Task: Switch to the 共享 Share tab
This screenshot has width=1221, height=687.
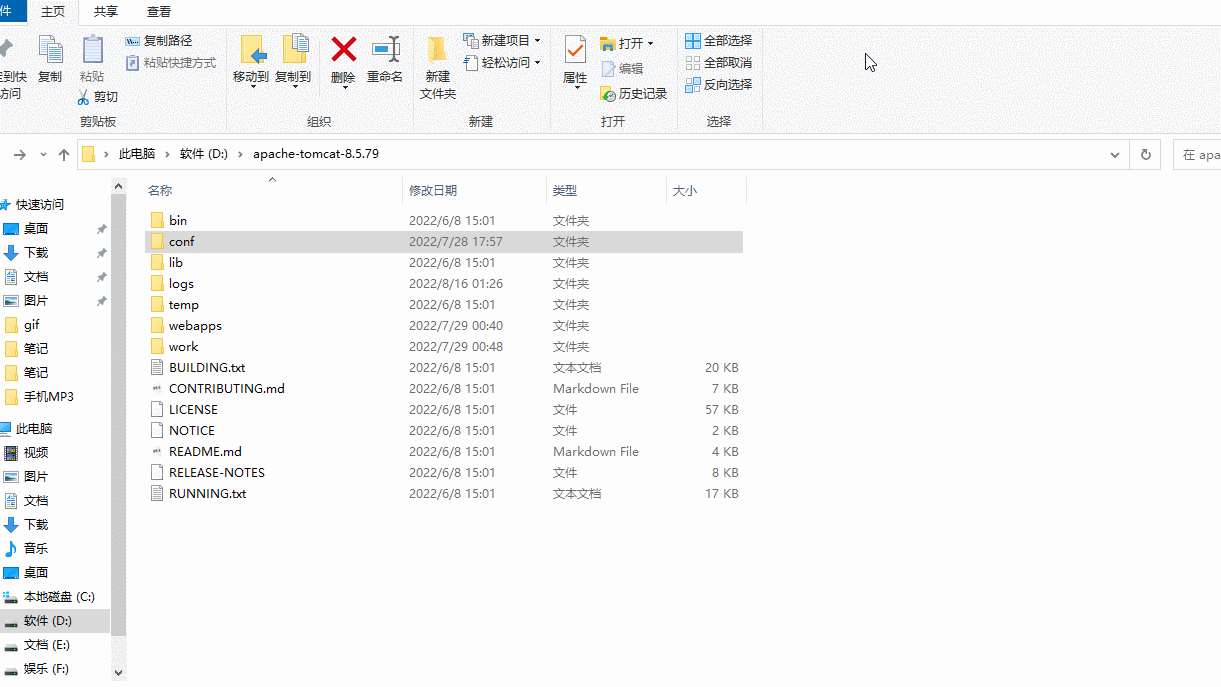Action: tap(106, 11)
